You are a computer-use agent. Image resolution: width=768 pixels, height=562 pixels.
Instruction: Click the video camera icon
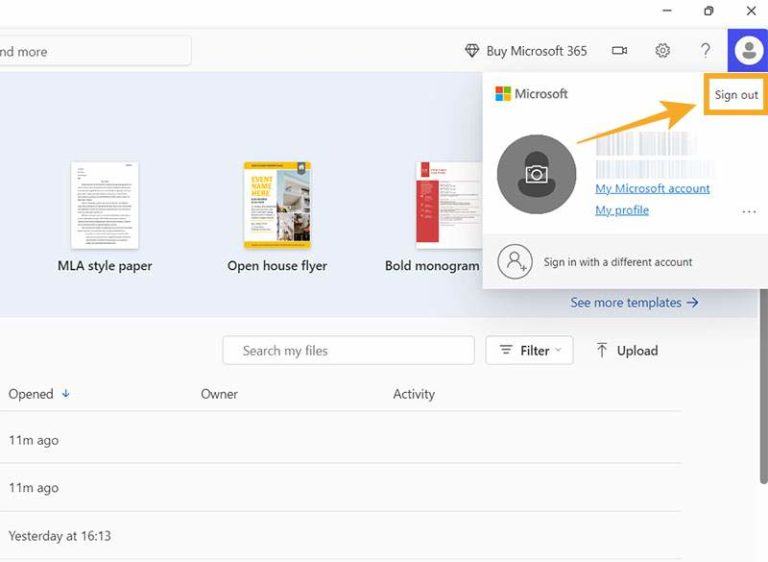coord(620,50)
